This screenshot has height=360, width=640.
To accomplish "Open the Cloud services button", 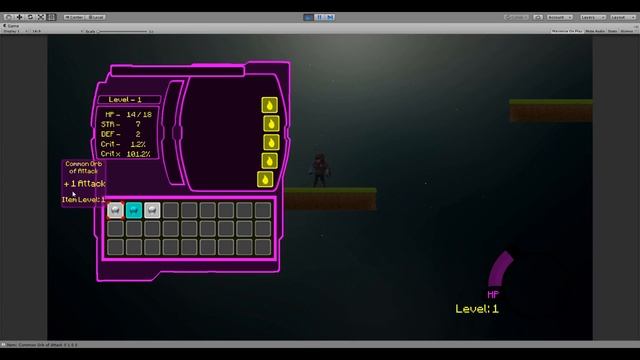I will tap(538, 17).
